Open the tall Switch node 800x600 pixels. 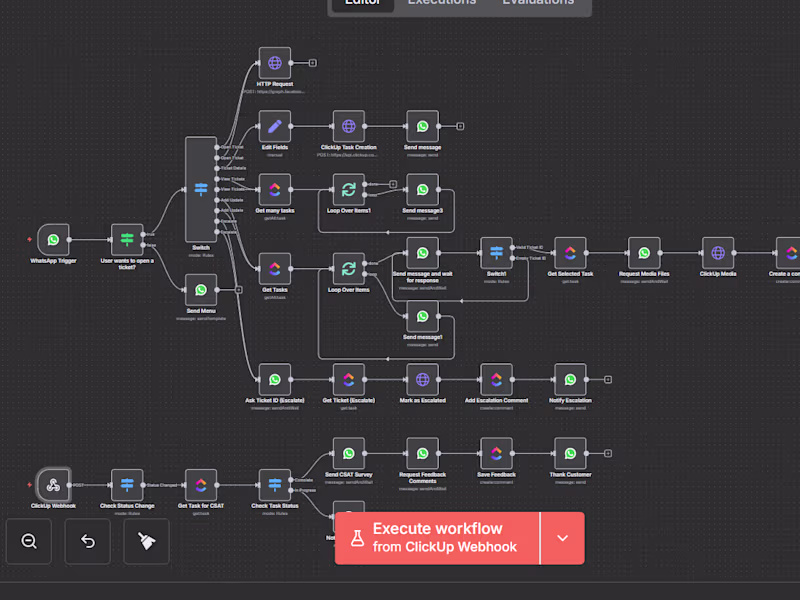[x=201, y=189]
